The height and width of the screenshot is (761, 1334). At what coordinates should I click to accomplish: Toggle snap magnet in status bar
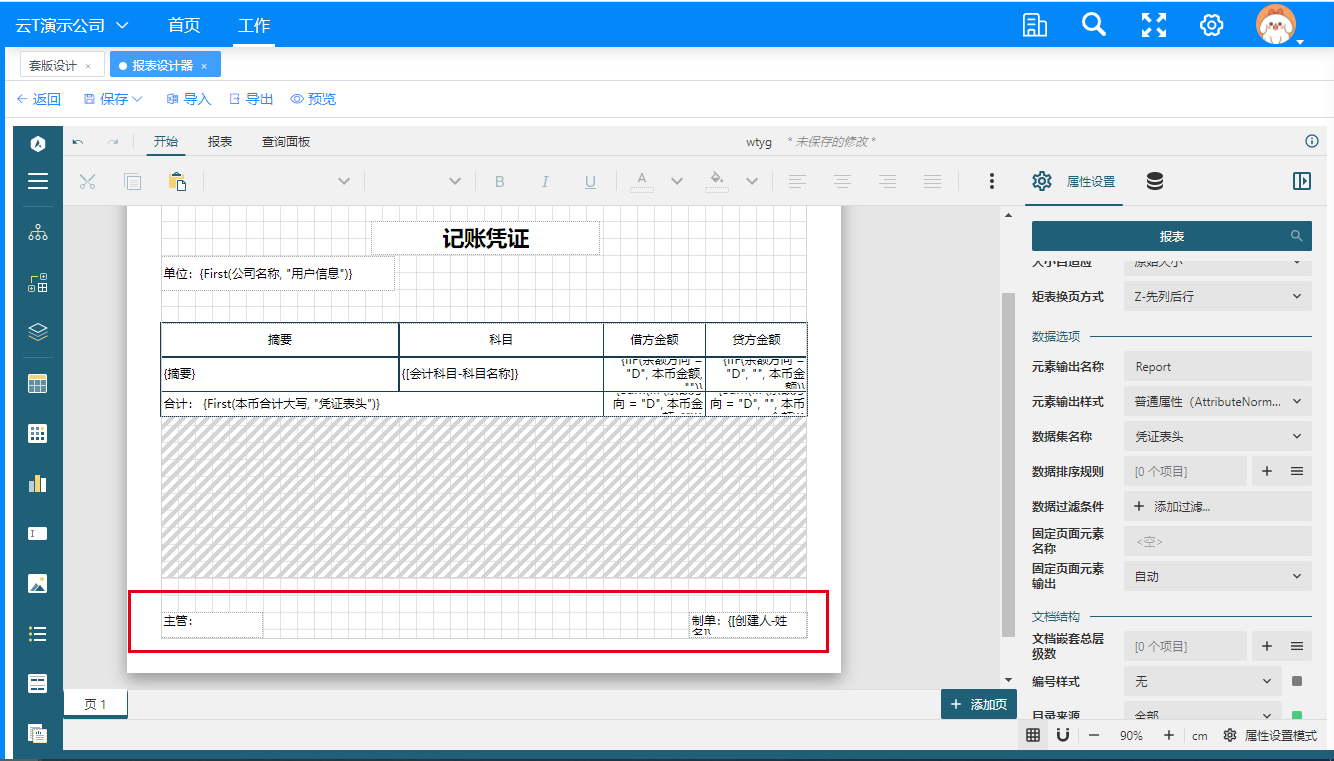coord(1063,735)
